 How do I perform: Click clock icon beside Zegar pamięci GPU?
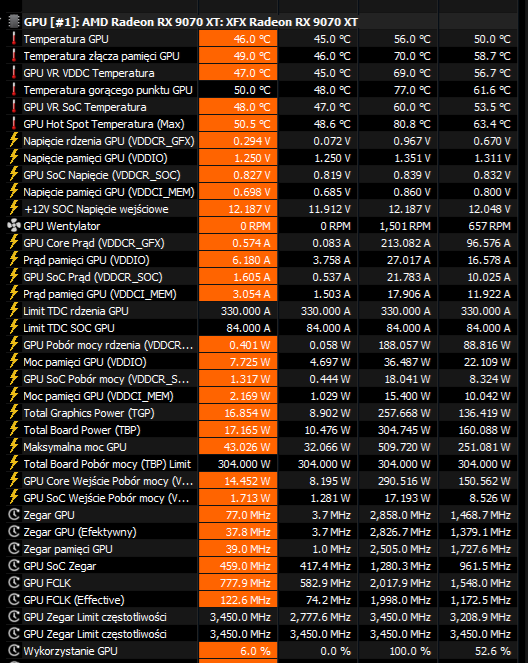[x=14, y=548]
